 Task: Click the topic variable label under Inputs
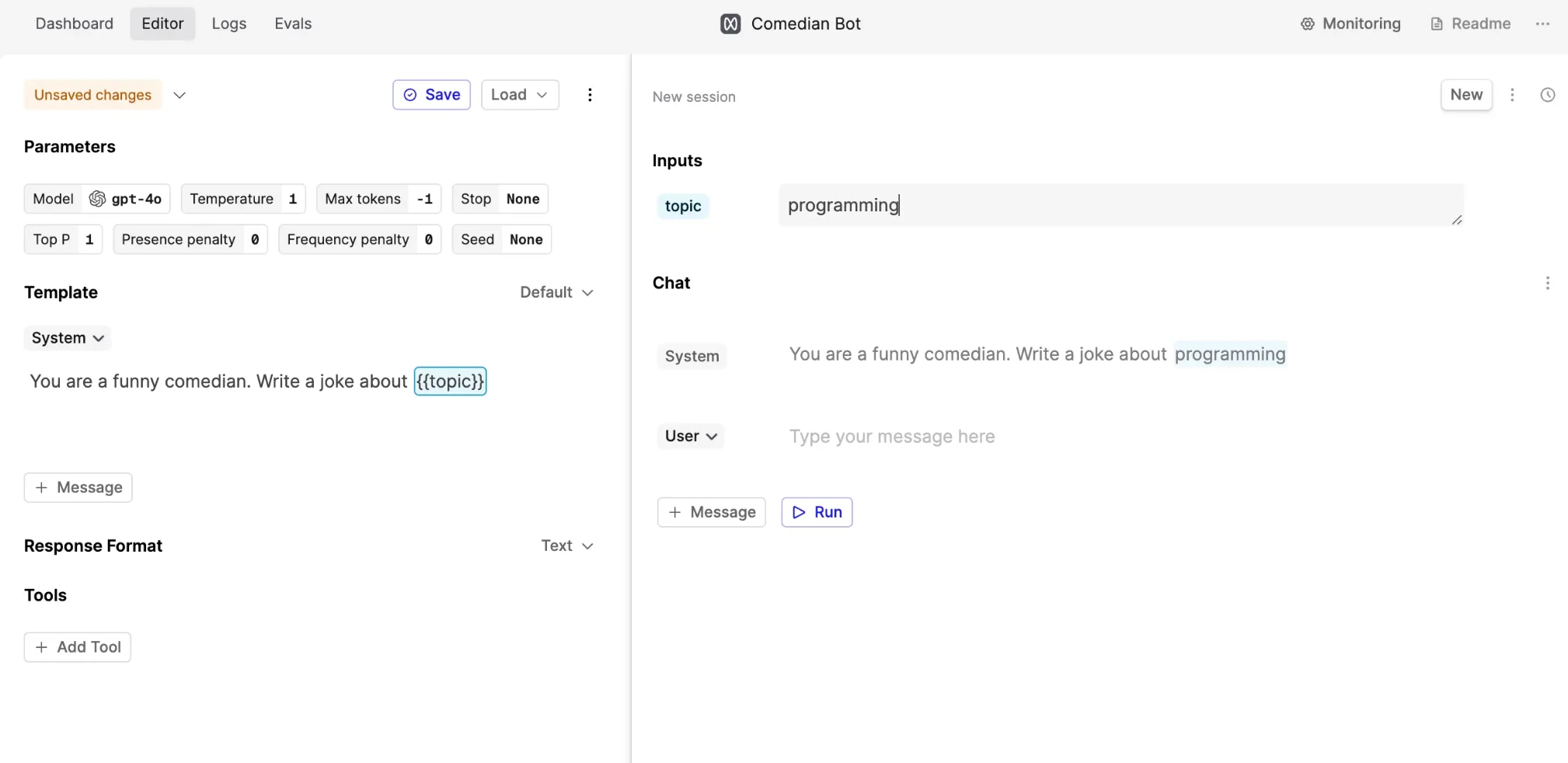pyautogui.click(x=683, y=206)
